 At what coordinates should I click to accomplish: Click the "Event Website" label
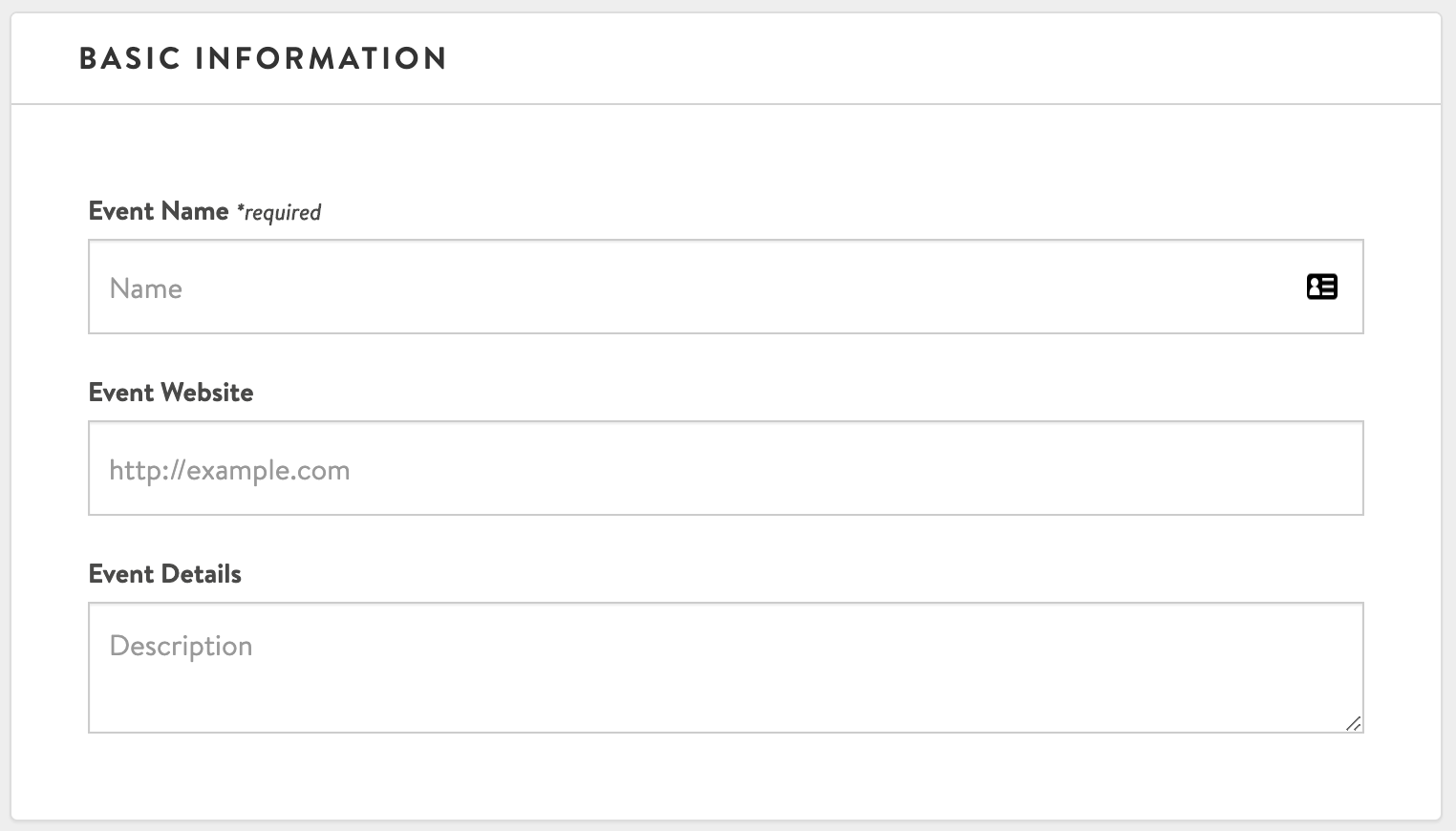(171, 393)
